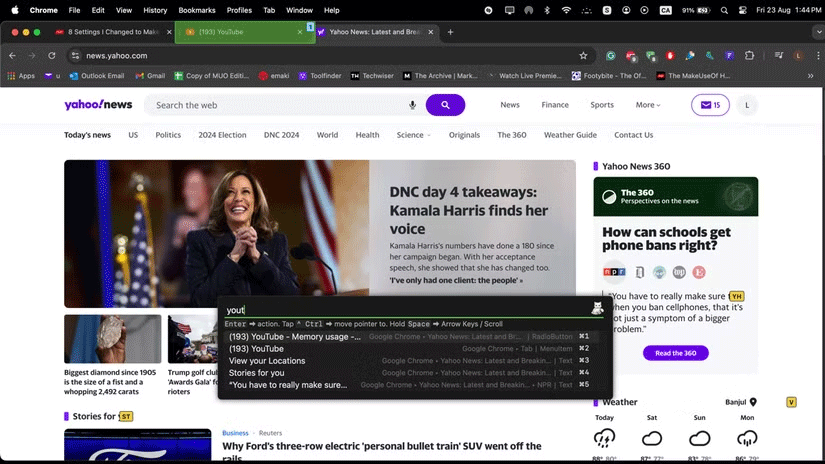Open Spotlight search in menu bar

click(x=725, y=10)
